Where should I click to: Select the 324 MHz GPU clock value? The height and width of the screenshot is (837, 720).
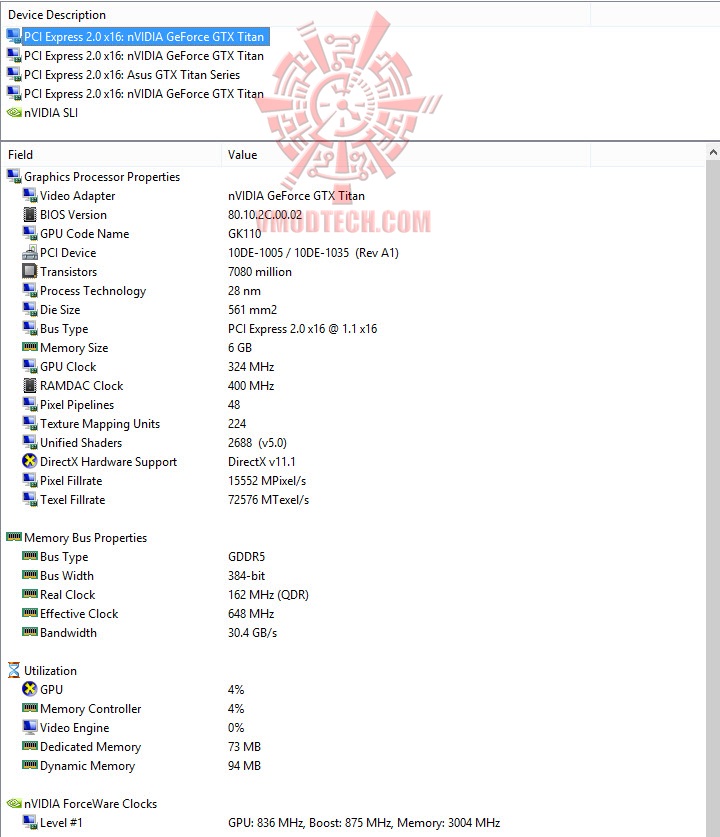pos(251,367)
